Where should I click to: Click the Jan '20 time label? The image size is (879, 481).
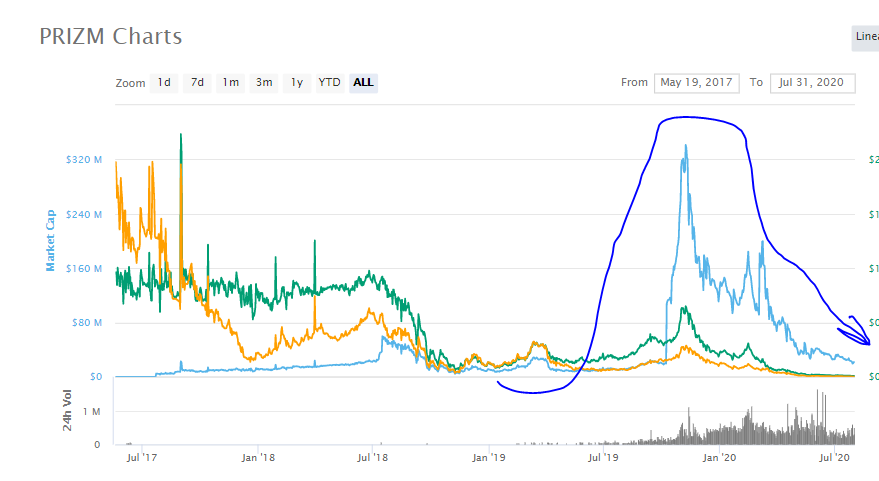click(719, 457)
